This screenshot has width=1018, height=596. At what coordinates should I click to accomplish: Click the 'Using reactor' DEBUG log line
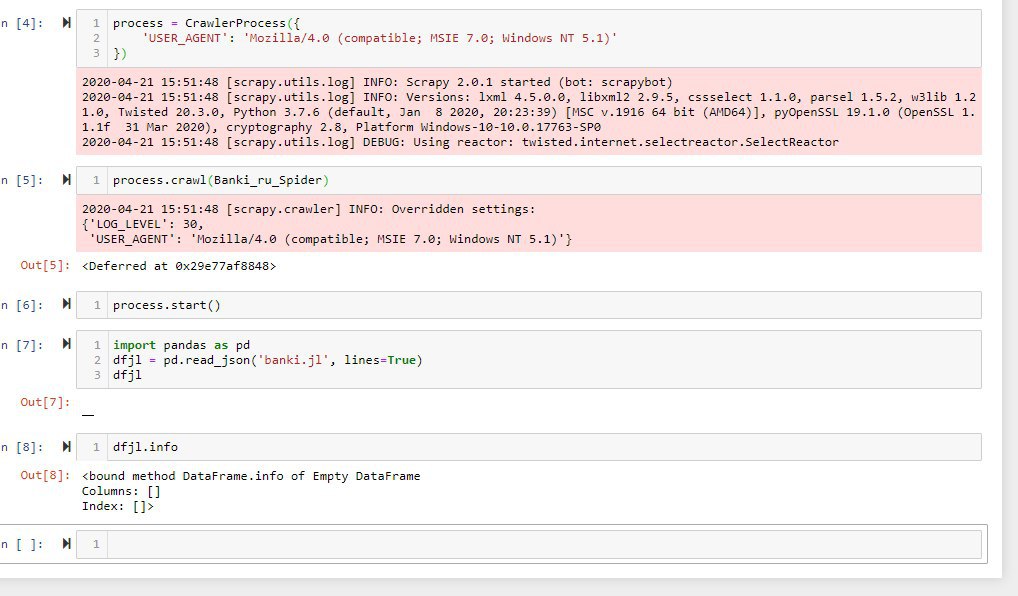460,142
